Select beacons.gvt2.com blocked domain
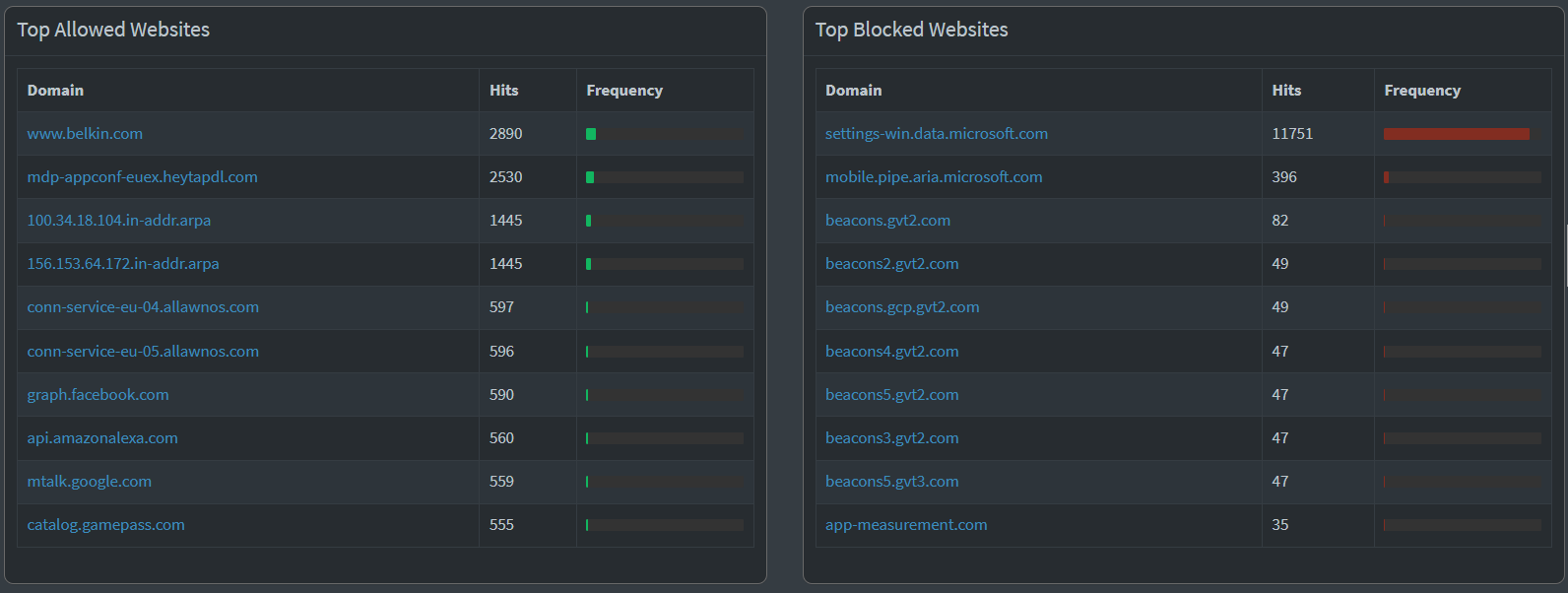1568x593 pixels. [x=887, y=221]
